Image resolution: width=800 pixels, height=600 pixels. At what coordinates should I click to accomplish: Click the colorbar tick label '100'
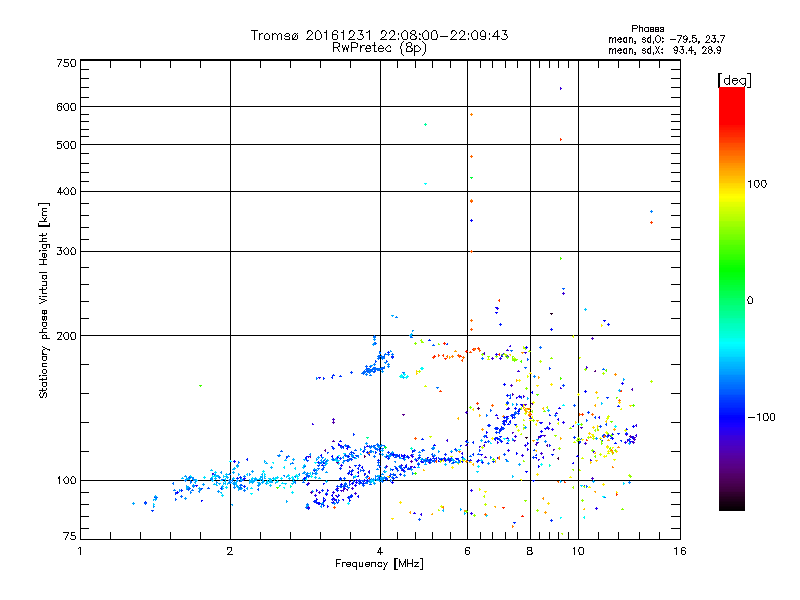click(757, 184)
